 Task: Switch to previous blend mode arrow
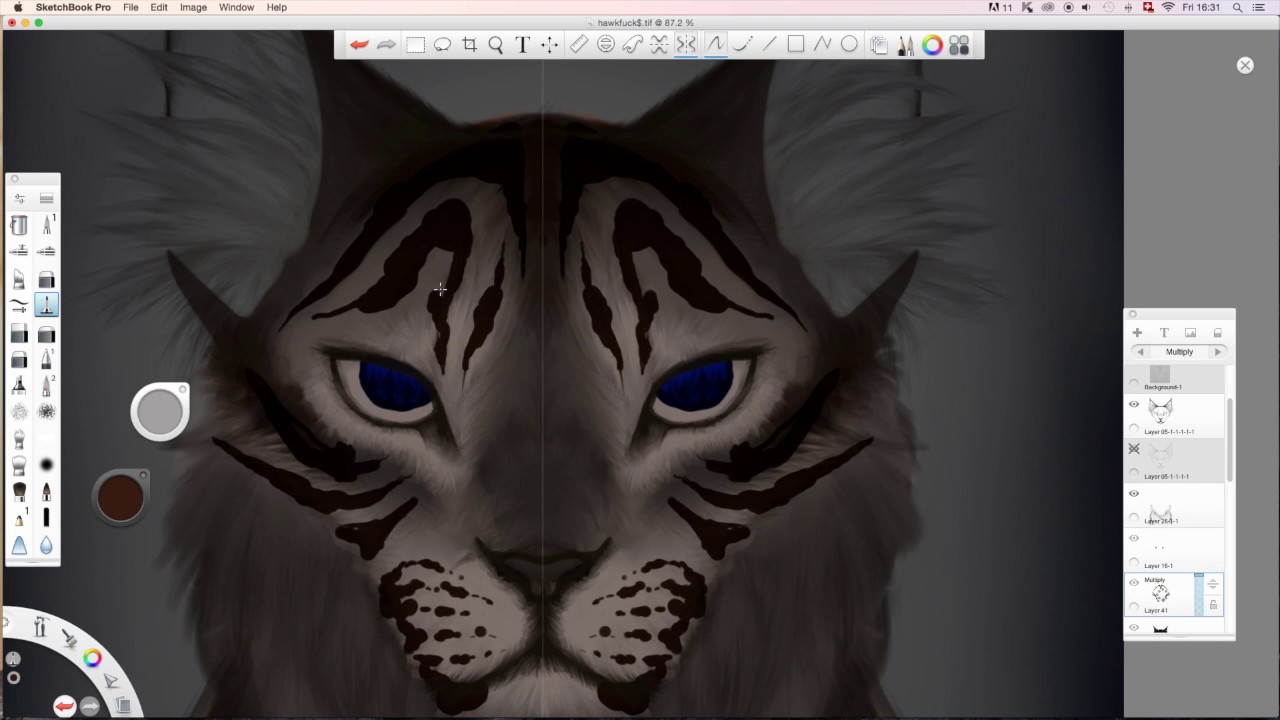1140,352
